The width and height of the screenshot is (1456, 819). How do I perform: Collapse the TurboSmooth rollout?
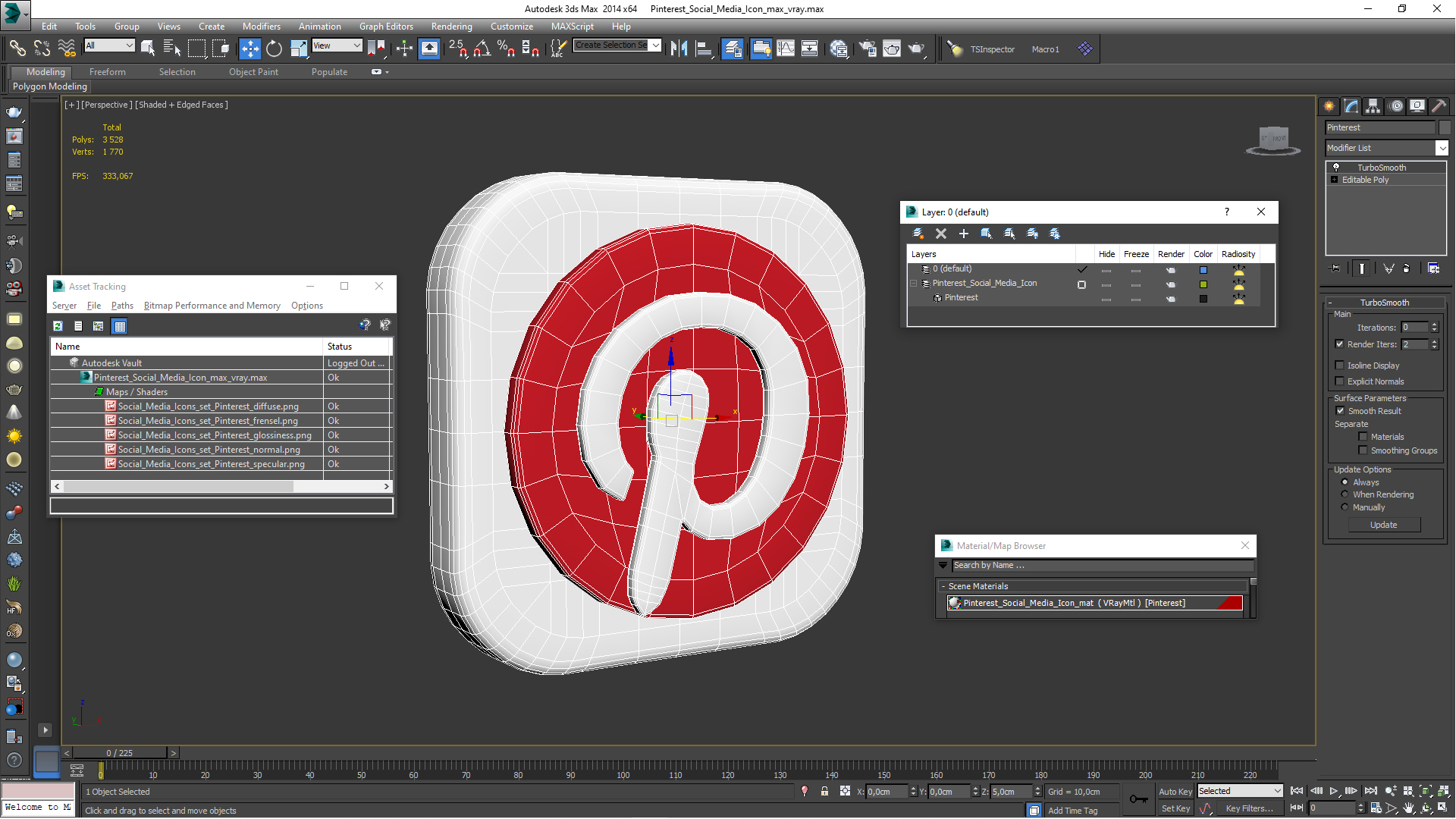(x=1384, y=302)
